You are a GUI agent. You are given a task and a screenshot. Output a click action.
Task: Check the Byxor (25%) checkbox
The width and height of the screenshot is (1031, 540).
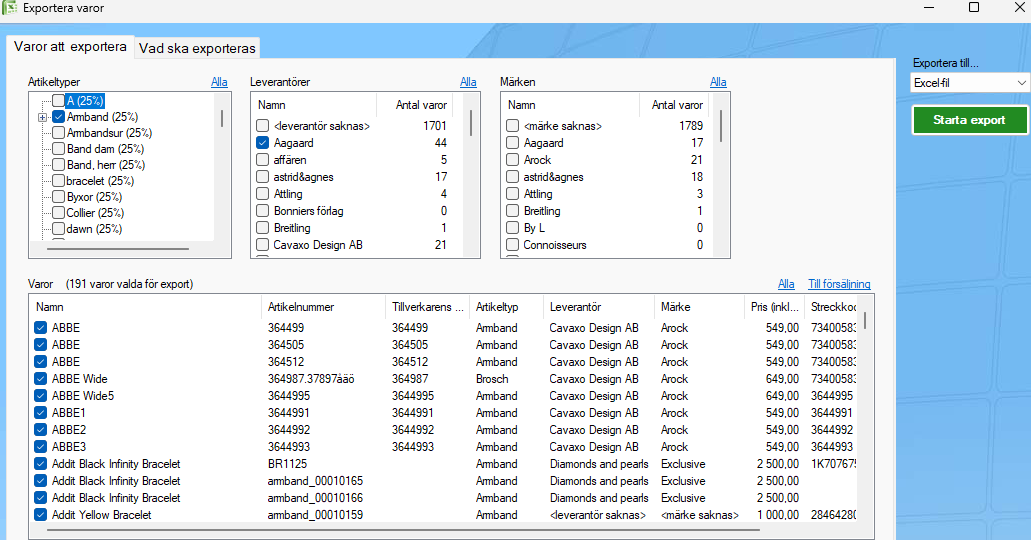(x=59, y=197)
